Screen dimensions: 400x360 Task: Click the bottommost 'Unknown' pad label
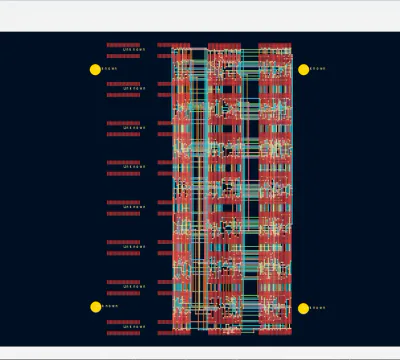[134, 327]
